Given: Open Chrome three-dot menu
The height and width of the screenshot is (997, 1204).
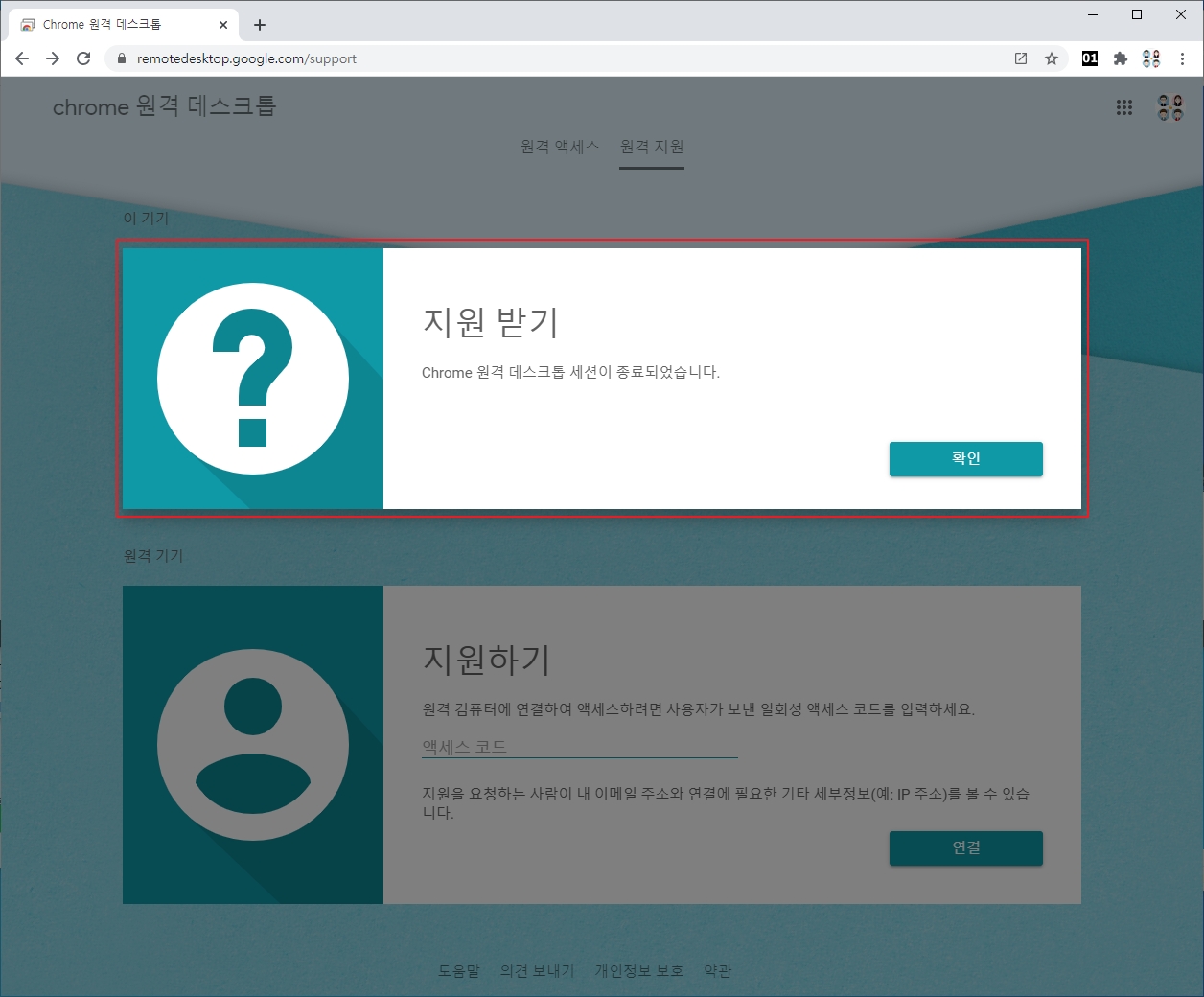Looking at the screenshot, I should (1182, 58).
